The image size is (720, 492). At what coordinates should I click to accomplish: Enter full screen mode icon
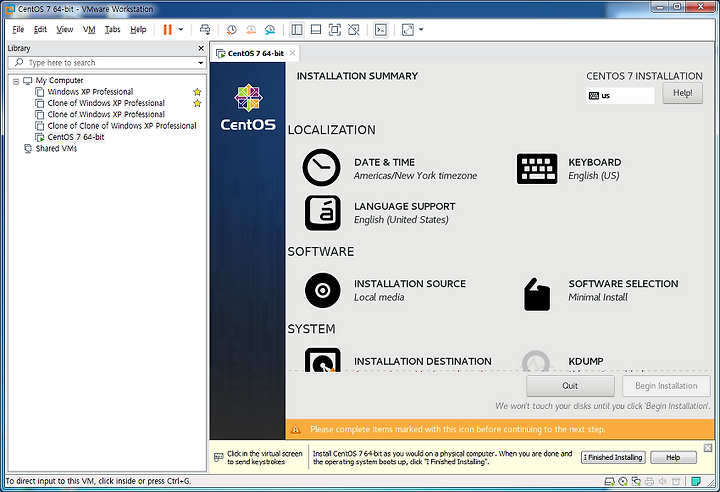click(335, 30)
